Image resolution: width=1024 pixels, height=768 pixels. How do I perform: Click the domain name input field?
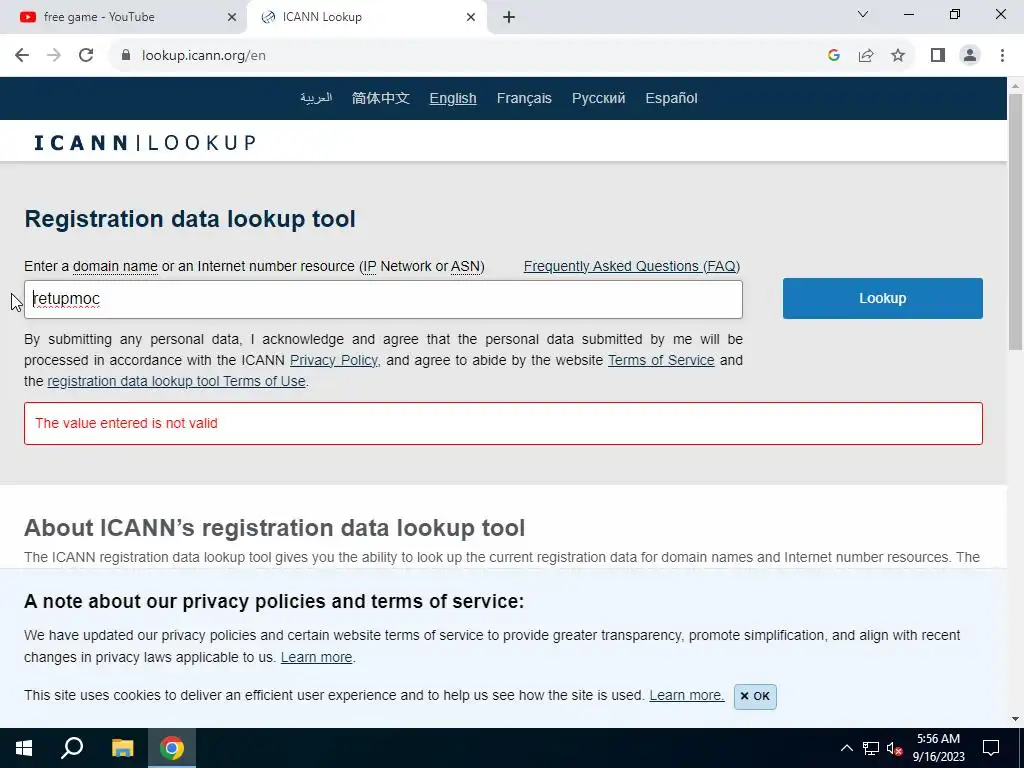383,299
